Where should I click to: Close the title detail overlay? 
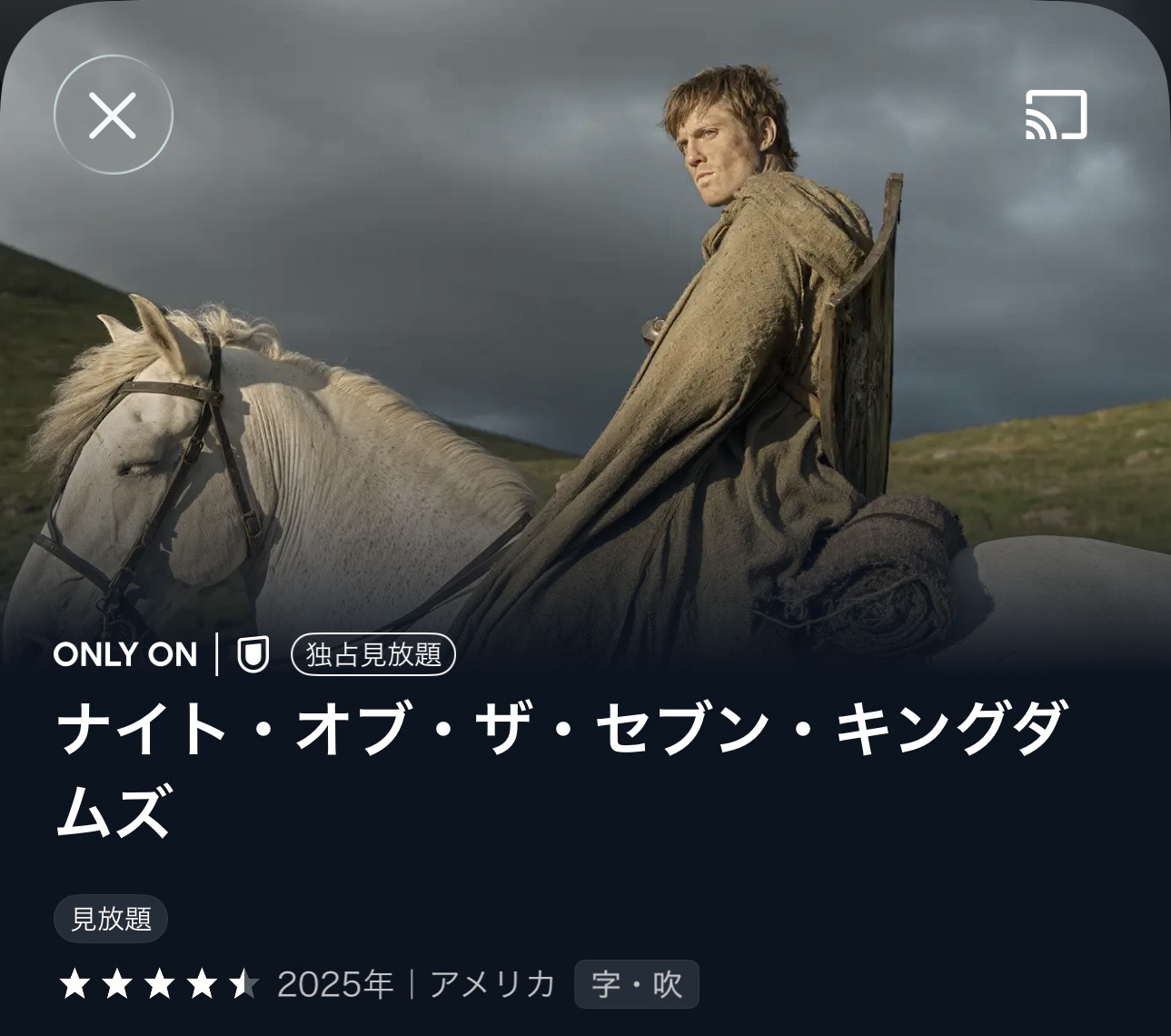coord(114,115)
